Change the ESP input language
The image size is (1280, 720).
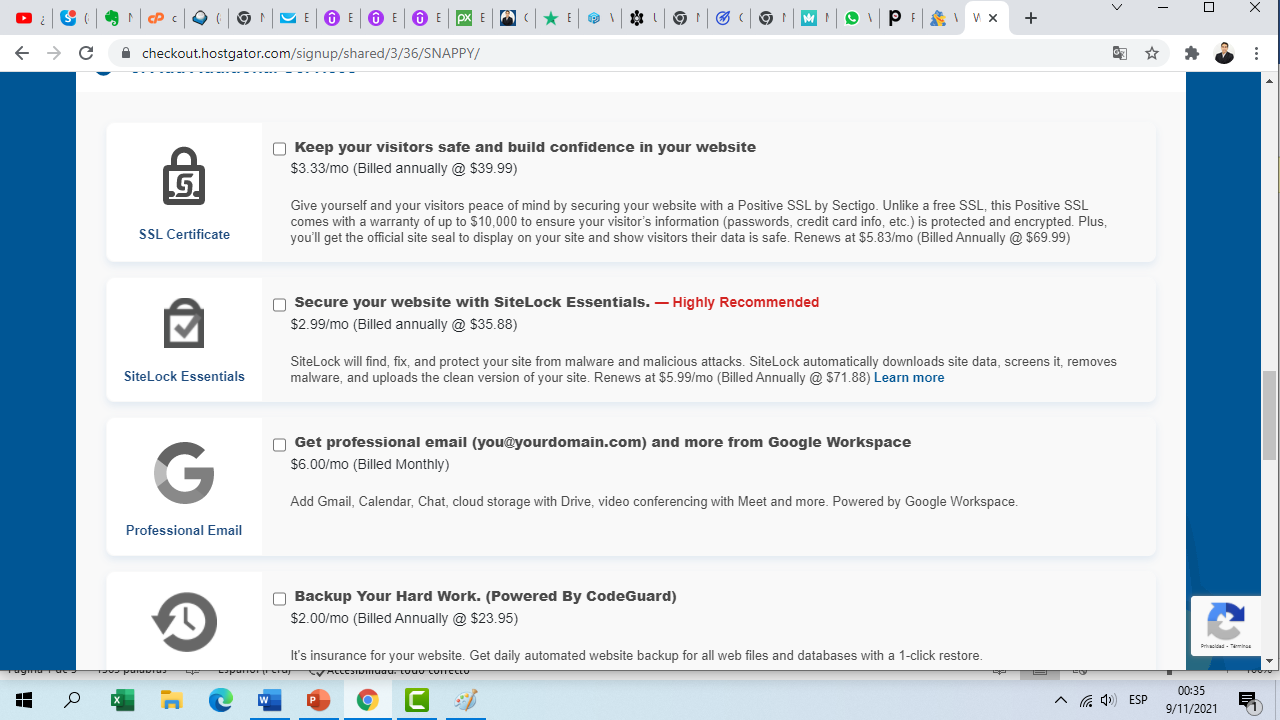[1138, 700]
